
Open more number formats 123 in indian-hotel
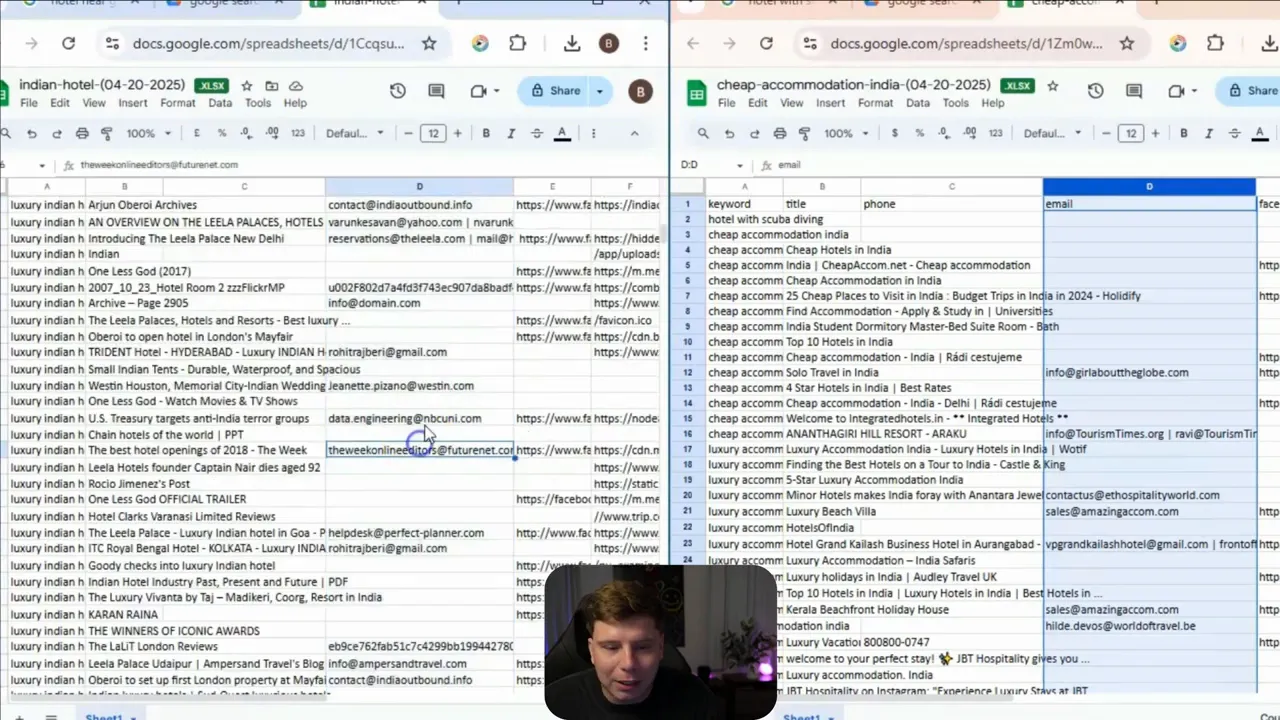pyautogui.click(x=297, y=133)
